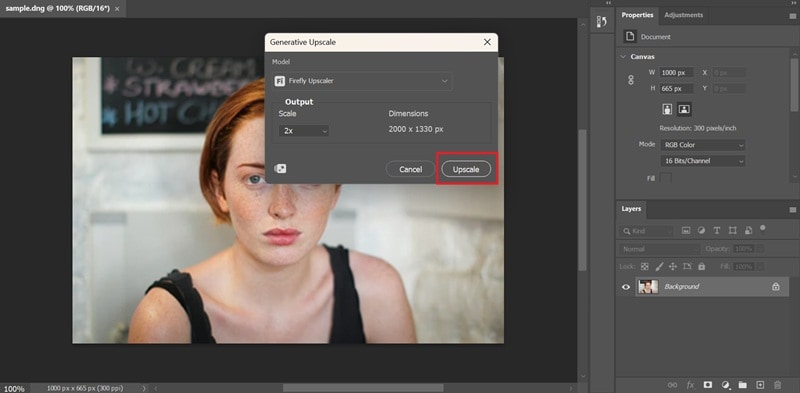Image resolution: width=800 pixels, height=393 pixels.
Task: Create a new layer
Action: (x=760, y=385)
